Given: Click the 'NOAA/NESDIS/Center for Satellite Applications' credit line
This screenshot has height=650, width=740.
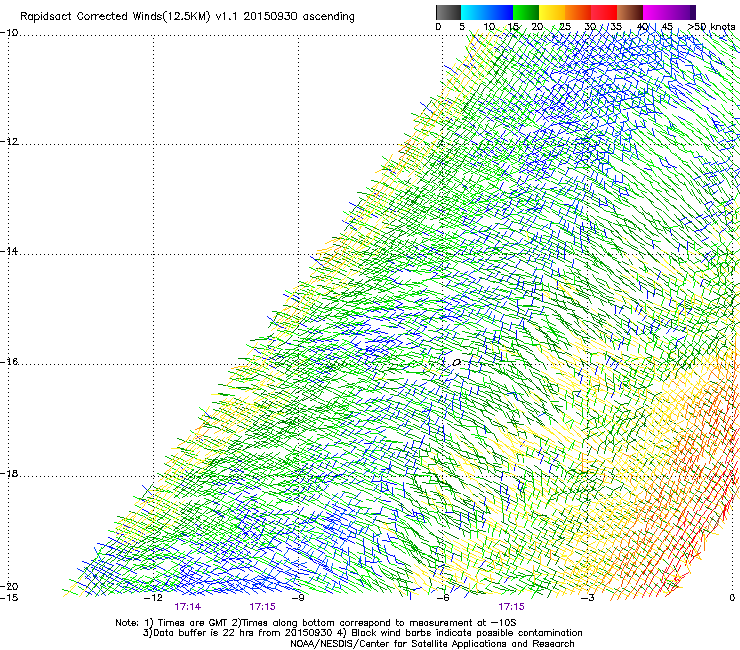Looking at the screenshot, I should point(432,644).
